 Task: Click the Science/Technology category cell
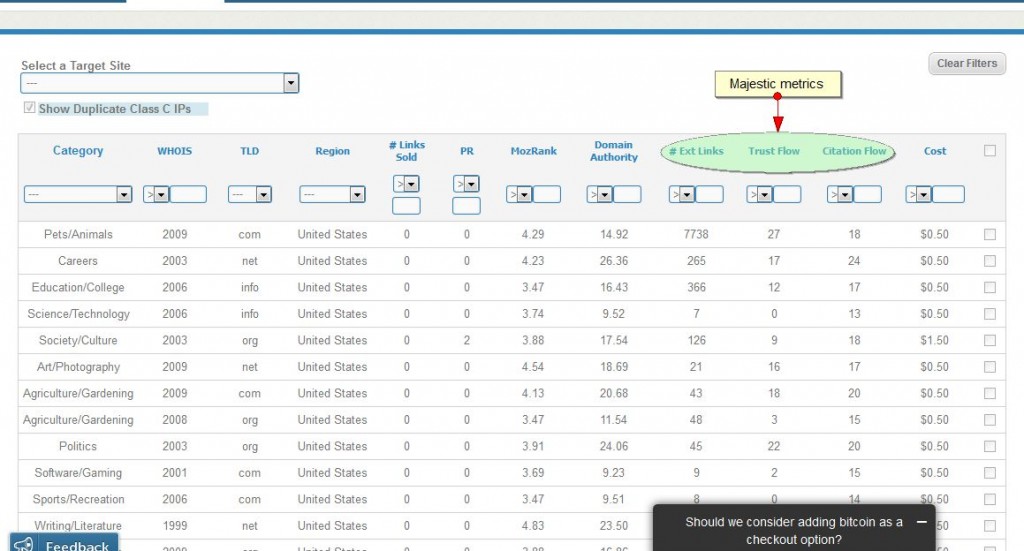[x=78, y=314]
